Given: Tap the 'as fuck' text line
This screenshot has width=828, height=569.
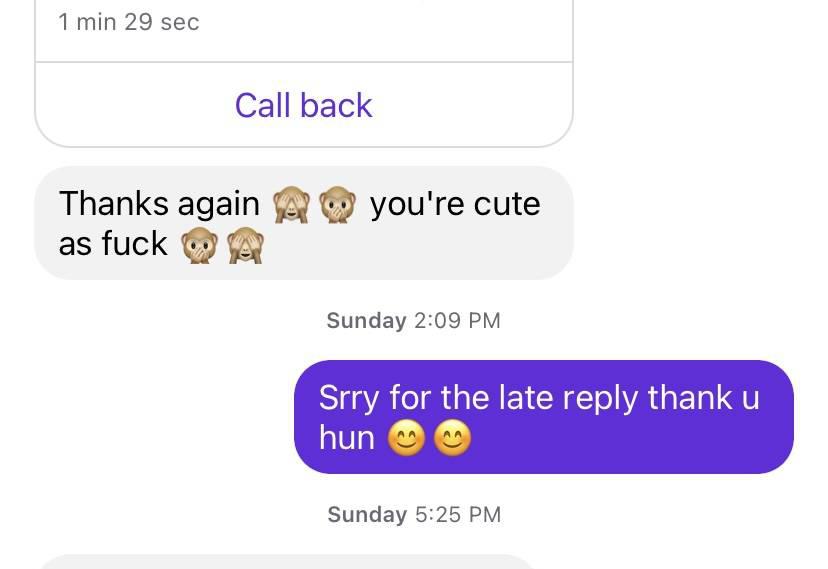Looking at the screenshot, I should [113, 244].
